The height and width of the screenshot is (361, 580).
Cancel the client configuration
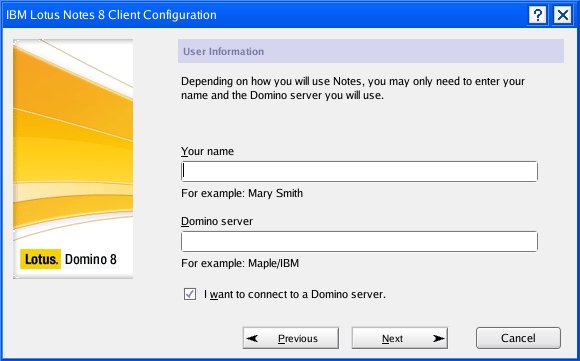coord(518,338)
